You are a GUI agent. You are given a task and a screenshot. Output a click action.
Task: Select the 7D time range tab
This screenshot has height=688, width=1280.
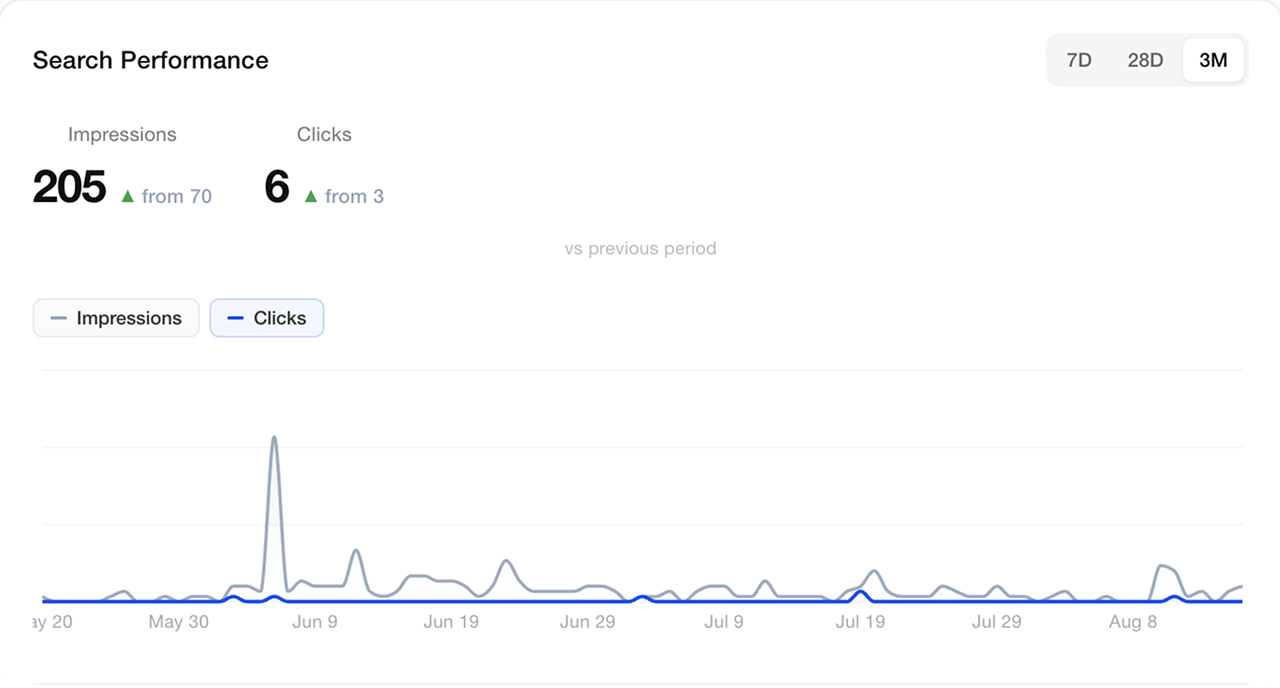tap(1079, 60)
